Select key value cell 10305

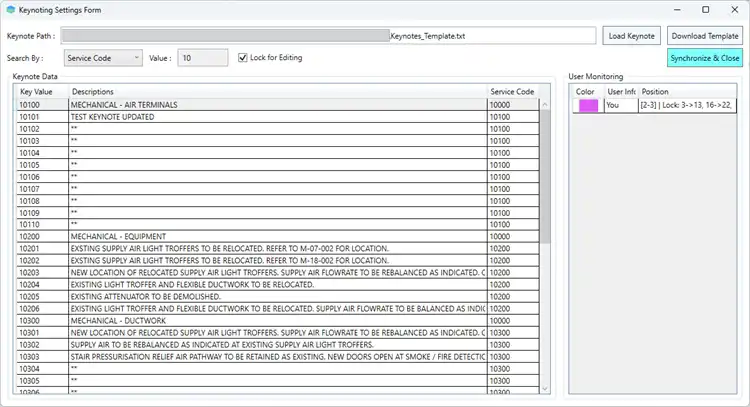[x=43, y=381]
